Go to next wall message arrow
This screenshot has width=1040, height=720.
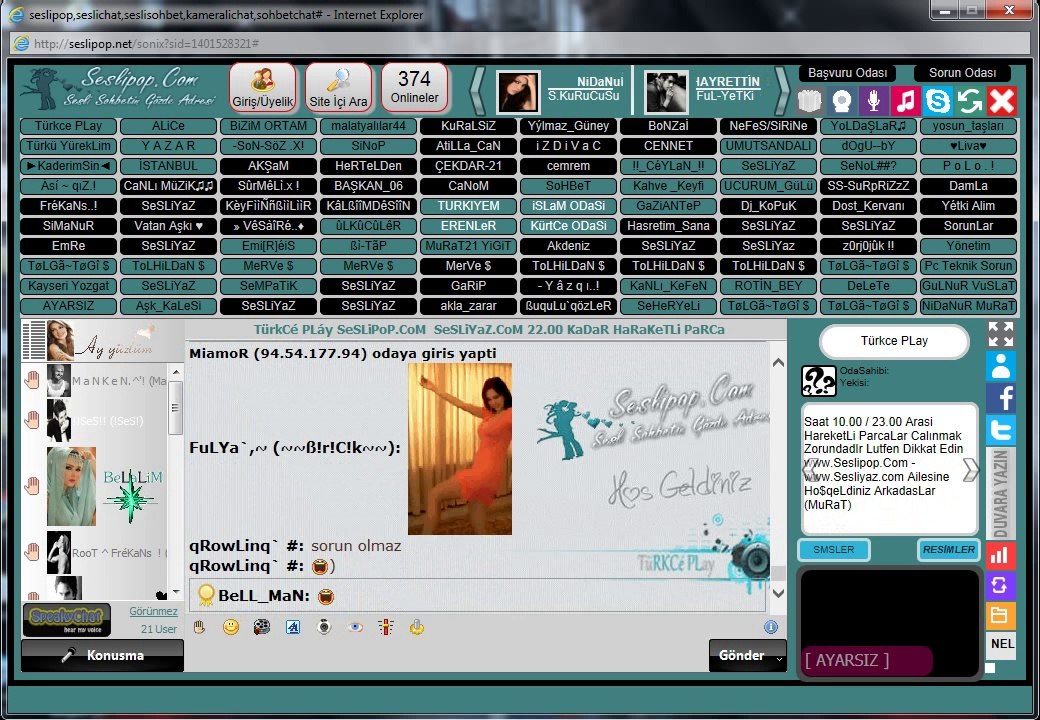click(971, 469)
